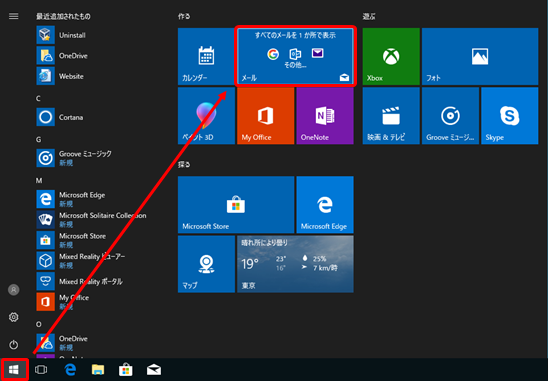548x381 pixels.
Task: Click the letter M group header
Action: coord(39,180)
